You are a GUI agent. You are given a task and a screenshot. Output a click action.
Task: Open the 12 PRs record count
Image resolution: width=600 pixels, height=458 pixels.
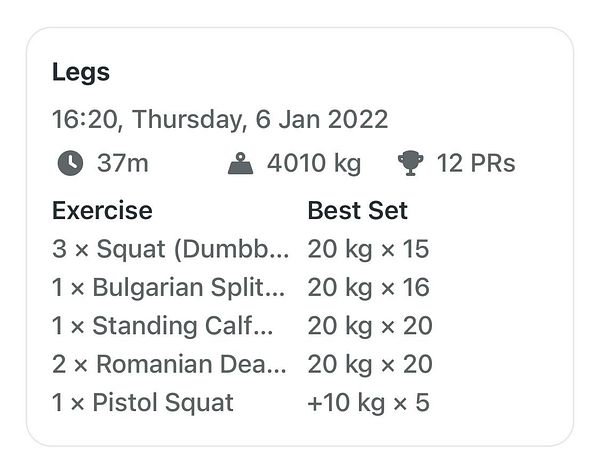[x=476, y=163]
